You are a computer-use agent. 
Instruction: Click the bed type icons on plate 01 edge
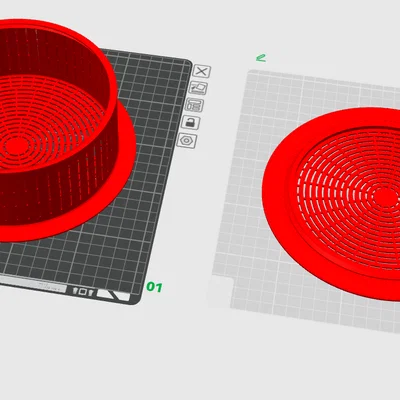click(83, 292)
